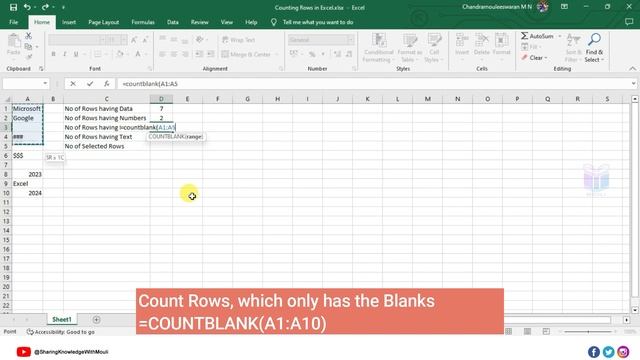
Task: Open Find & Select menu
Action: (594, 48)
